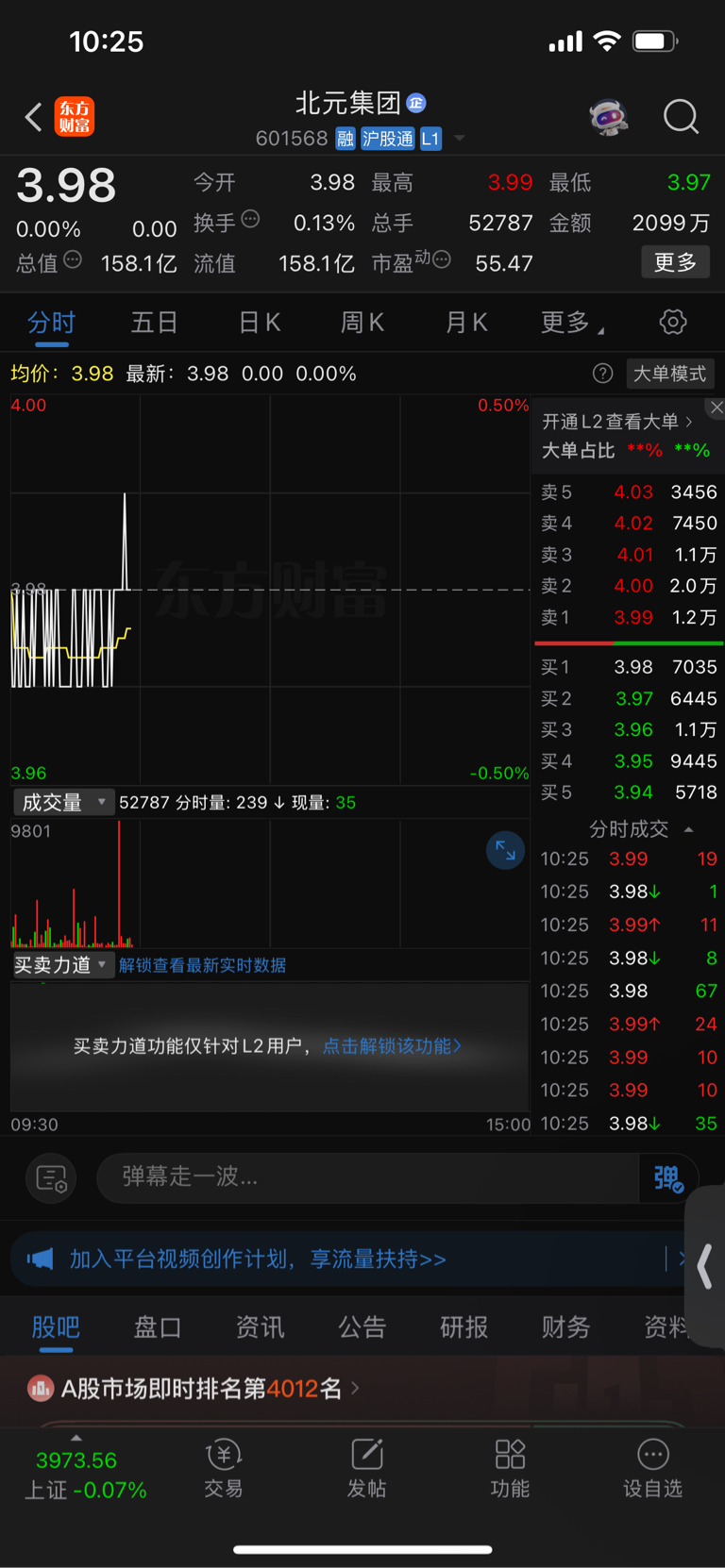725x1568 pixels.
Task: Tap the 融 margin badge
Action: point(346,139)
